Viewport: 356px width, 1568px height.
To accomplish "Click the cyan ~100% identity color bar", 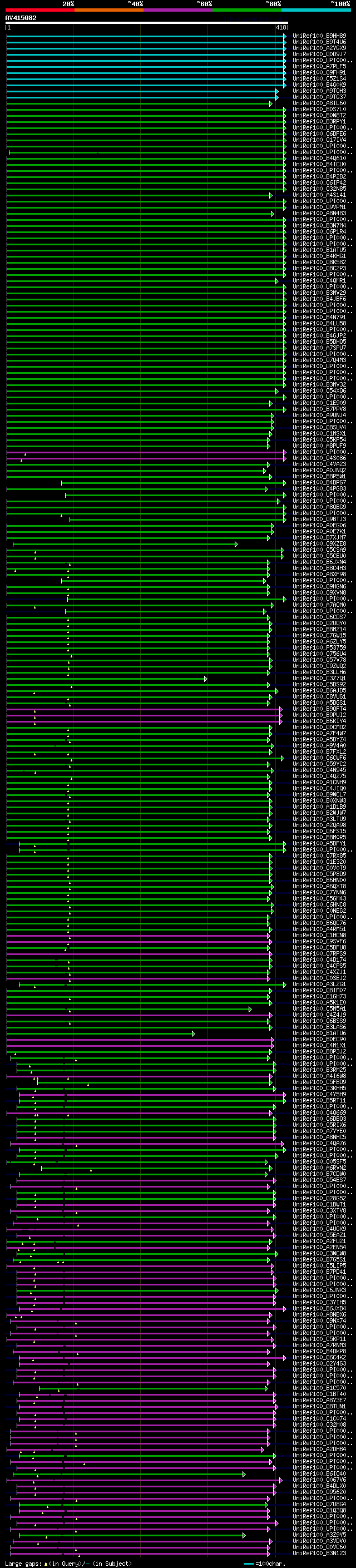I will 317,10.
